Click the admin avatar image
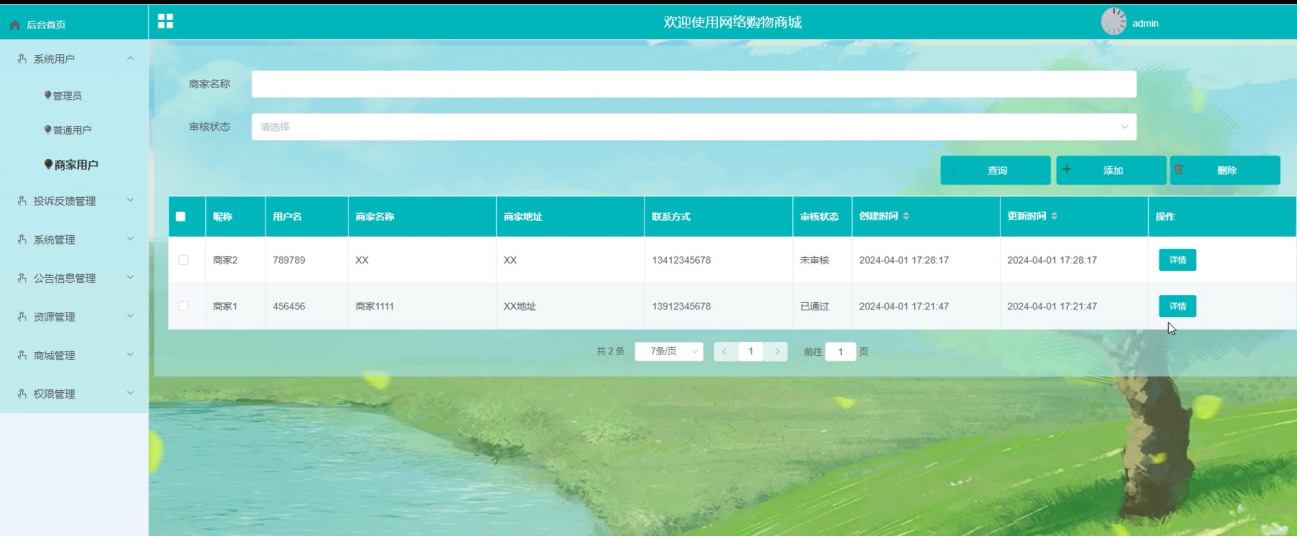Screen dimensions: 1297x536 [1113, 22]
